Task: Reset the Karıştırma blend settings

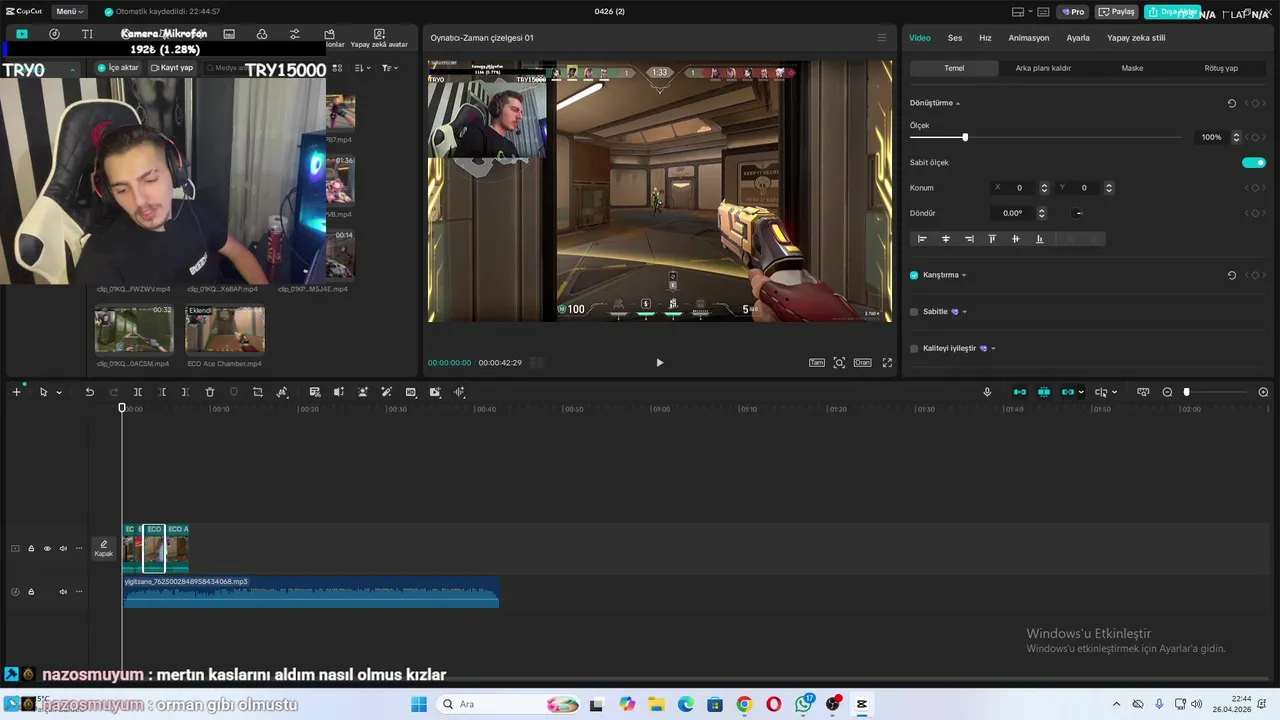Action: [1231, 275]
